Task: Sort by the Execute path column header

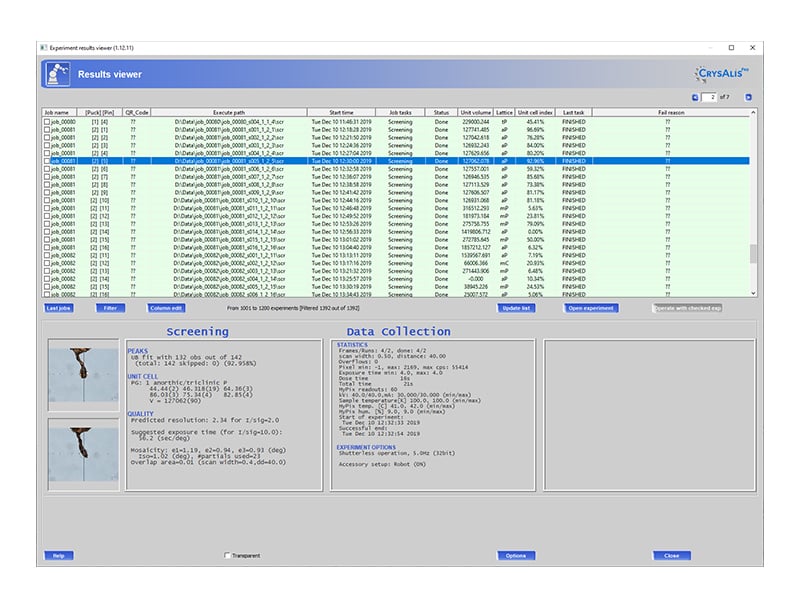Action: 229,112
